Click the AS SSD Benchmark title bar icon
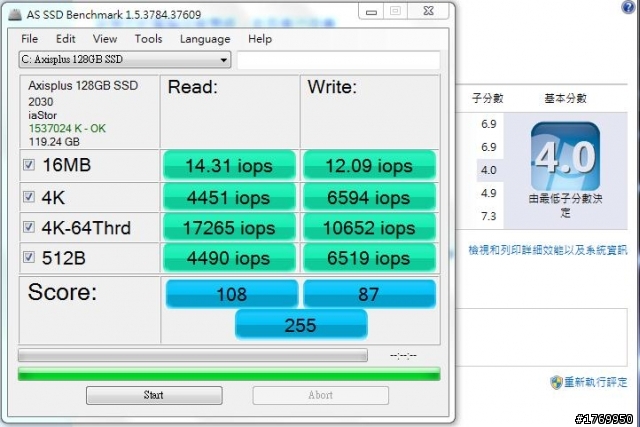Image resolution: width=640 pixels, height=427 pixels. [16, 14]
